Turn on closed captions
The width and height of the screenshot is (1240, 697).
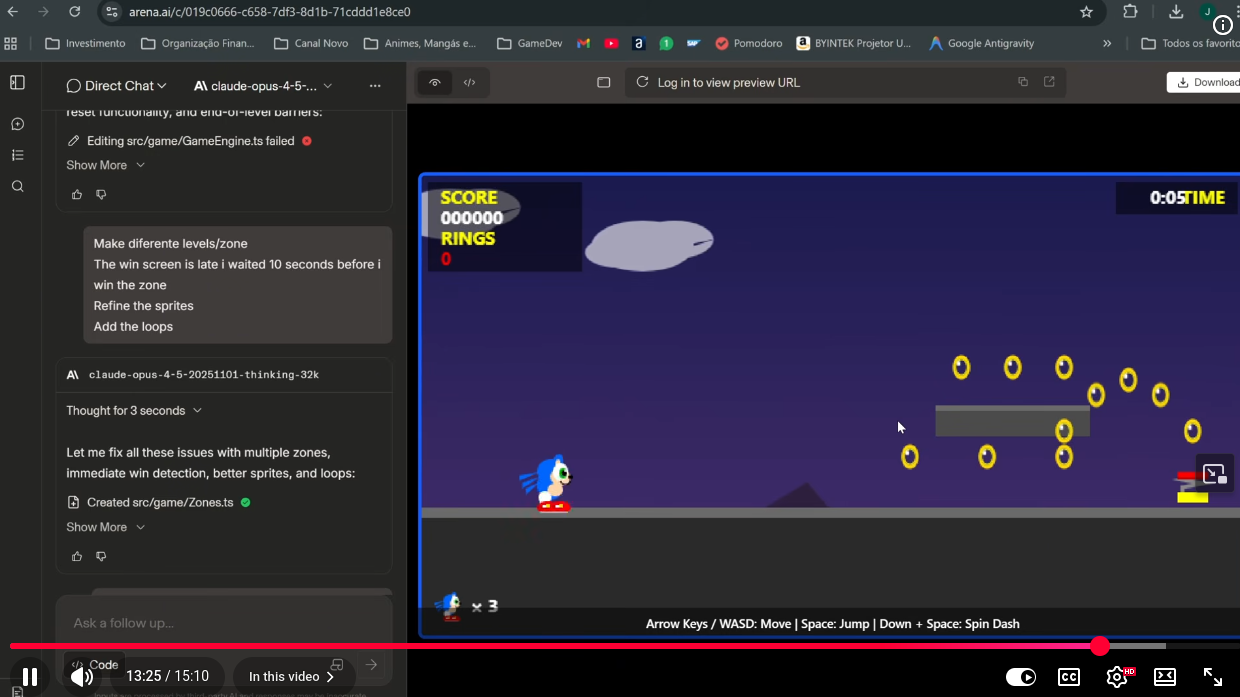(x=1068, y=677)
